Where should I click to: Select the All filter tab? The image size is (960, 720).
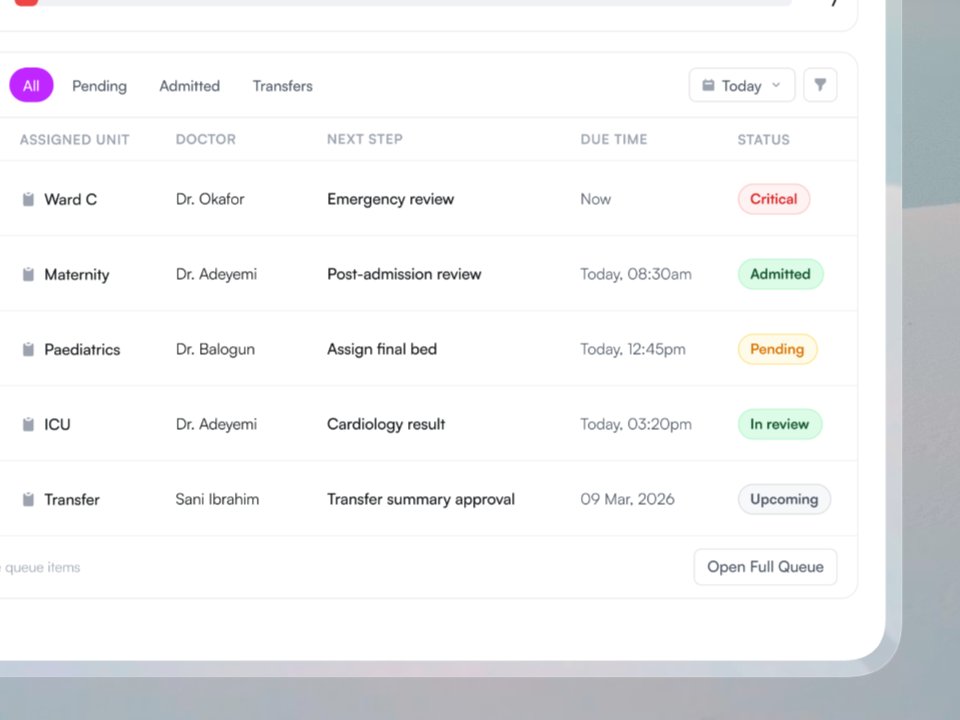click(x=31, y=85)
